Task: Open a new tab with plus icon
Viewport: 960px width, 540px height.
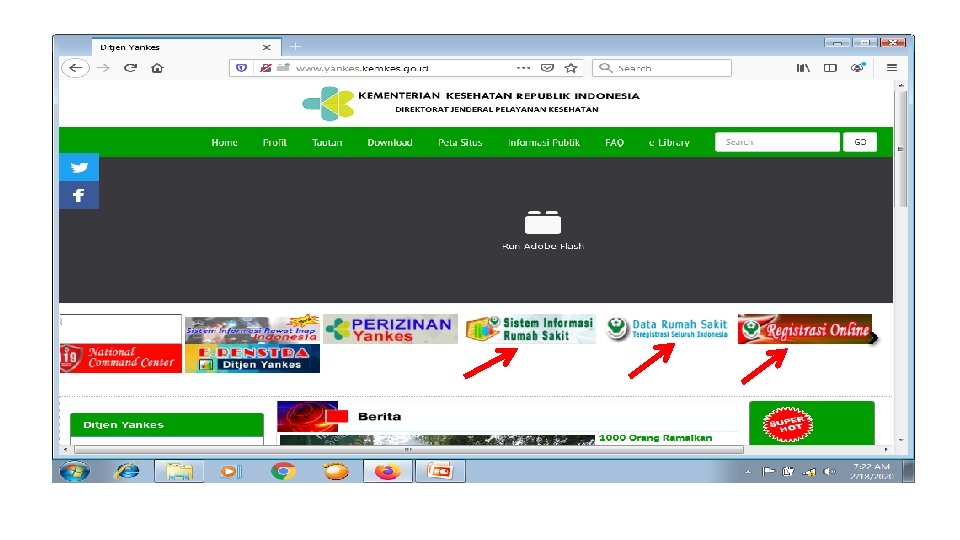Action: pyautogui.click(x=295, y=47)
